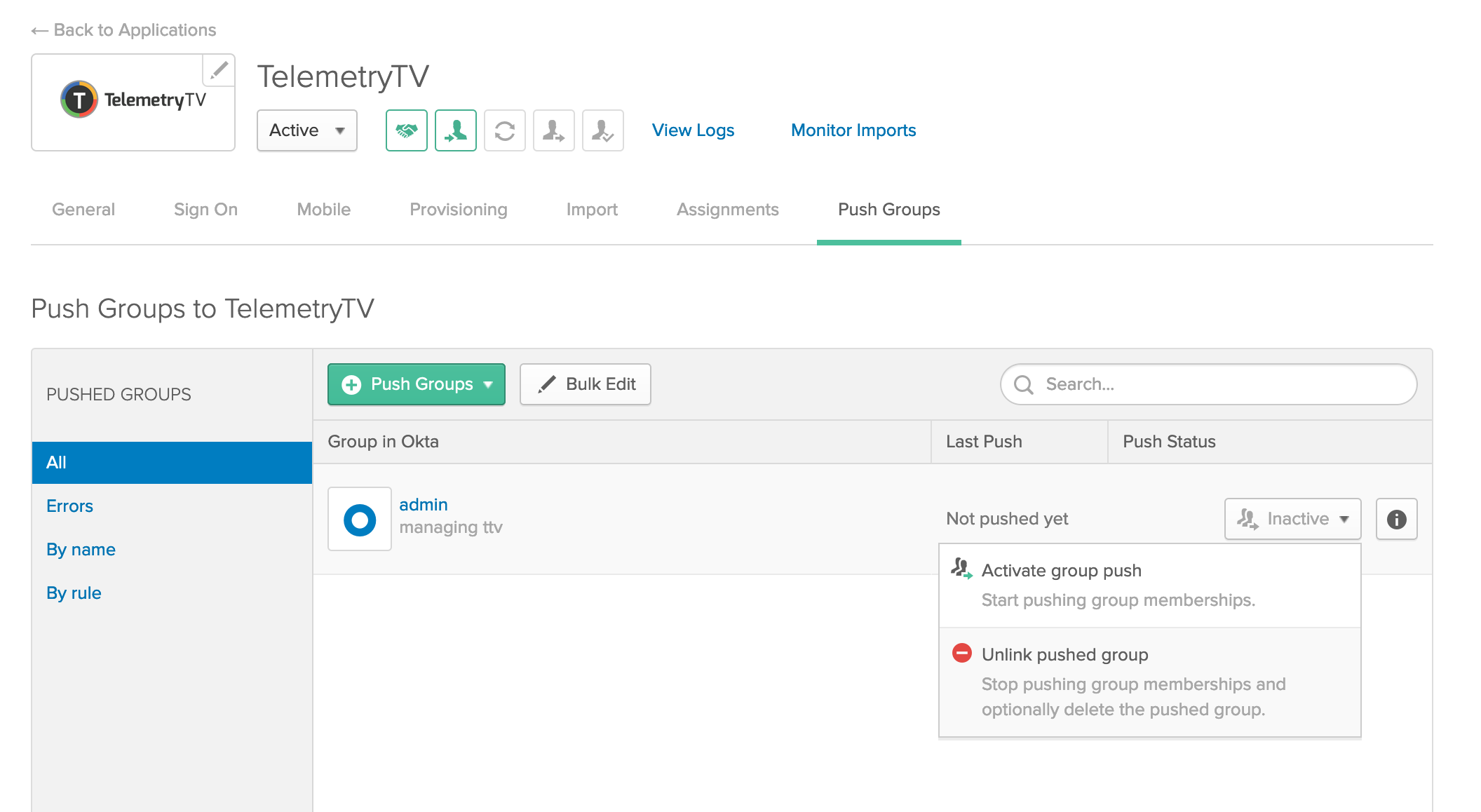The height and width of the screenshot is (812, 1481).
Task: Select Activate group push option
Action: tap(1061, 571)
